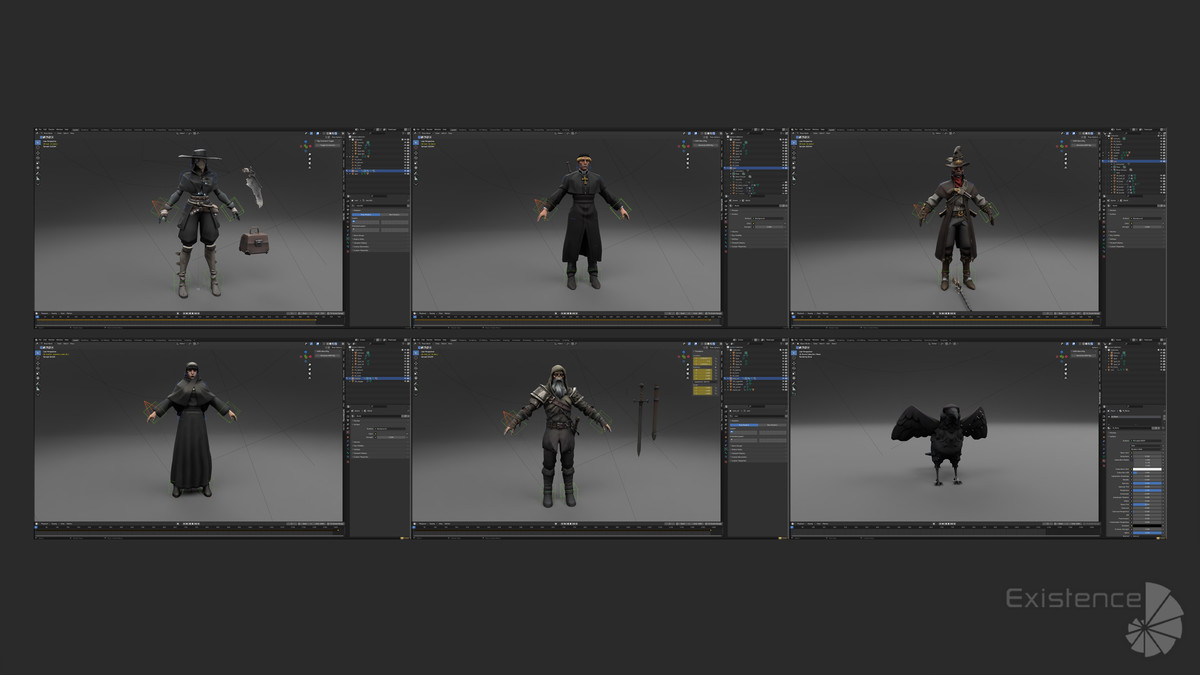This screenshot has width=1200, height=675.
Task: Select Transform tool in hooded warrior window
Action: (416, 378)
